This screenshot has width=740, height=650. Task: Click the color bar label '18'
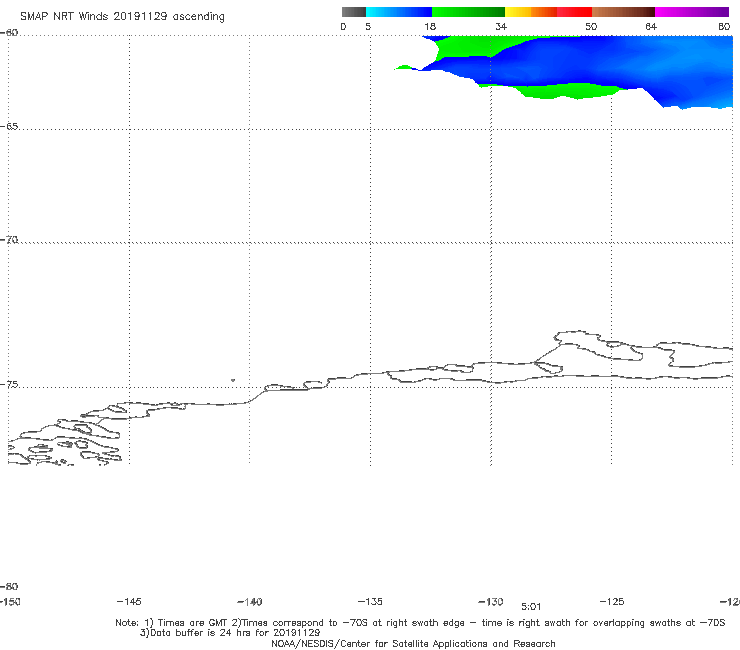(x=430, y=26)
